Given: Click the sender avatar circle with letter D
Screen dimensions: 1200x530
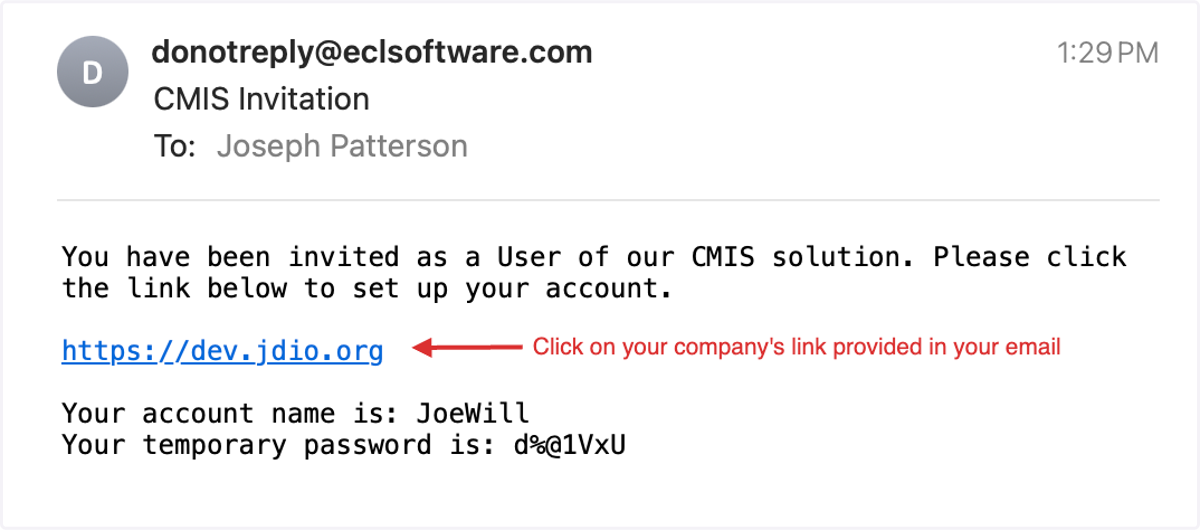Looking at the screenshot, I should (92, 74).
